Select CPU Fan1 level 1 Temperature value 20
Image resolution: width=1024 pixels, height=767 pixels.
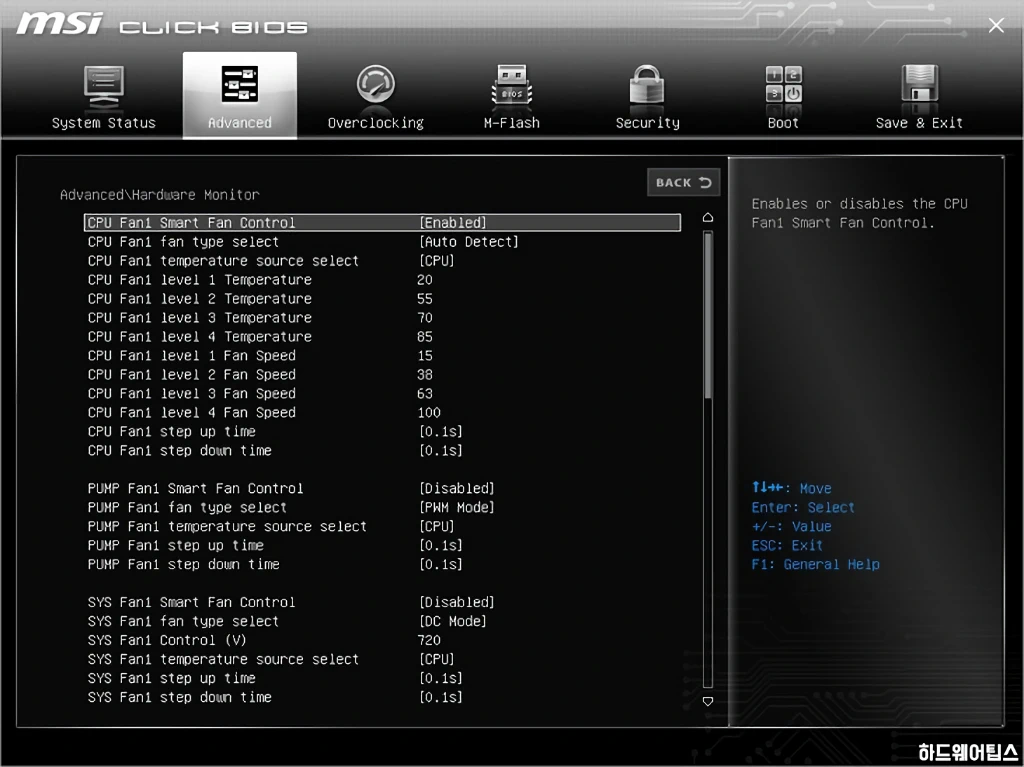click(x=424, y=280)
